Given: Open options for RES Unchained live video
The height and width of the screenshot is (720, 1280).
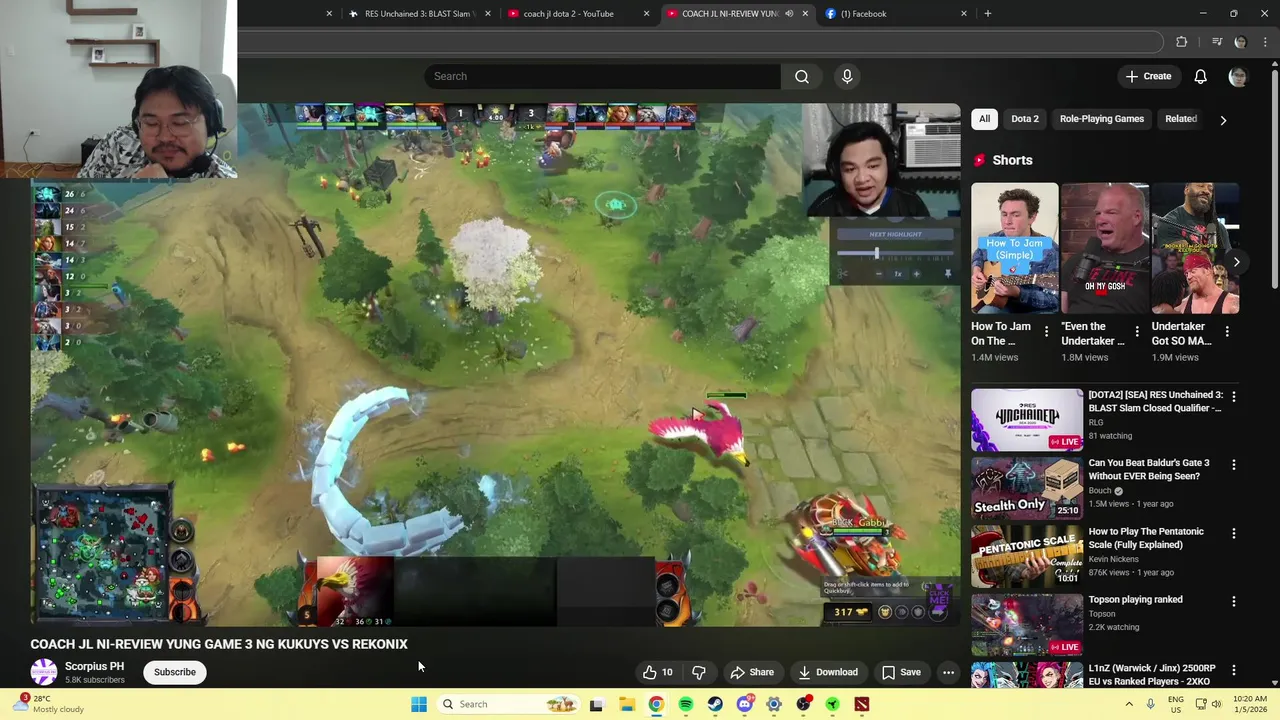Looking at the screenshot, I should [1234, 396].
